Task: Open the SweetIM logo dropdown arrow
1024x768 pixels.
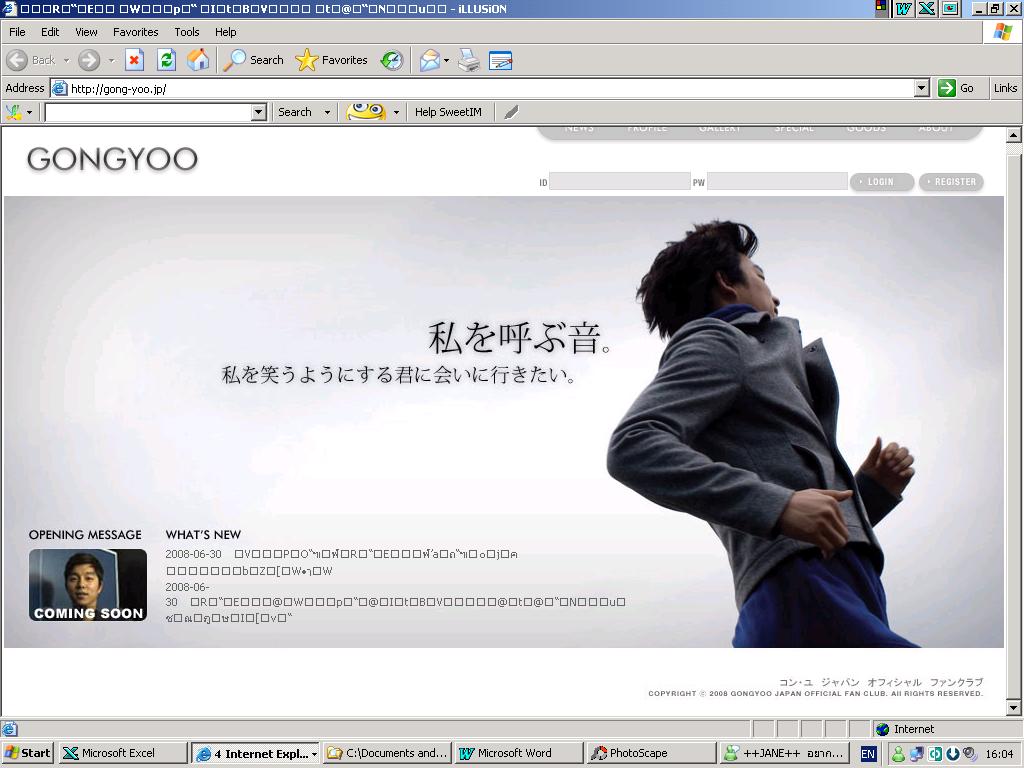Action: pyautogui.click(x=29, y=112)
